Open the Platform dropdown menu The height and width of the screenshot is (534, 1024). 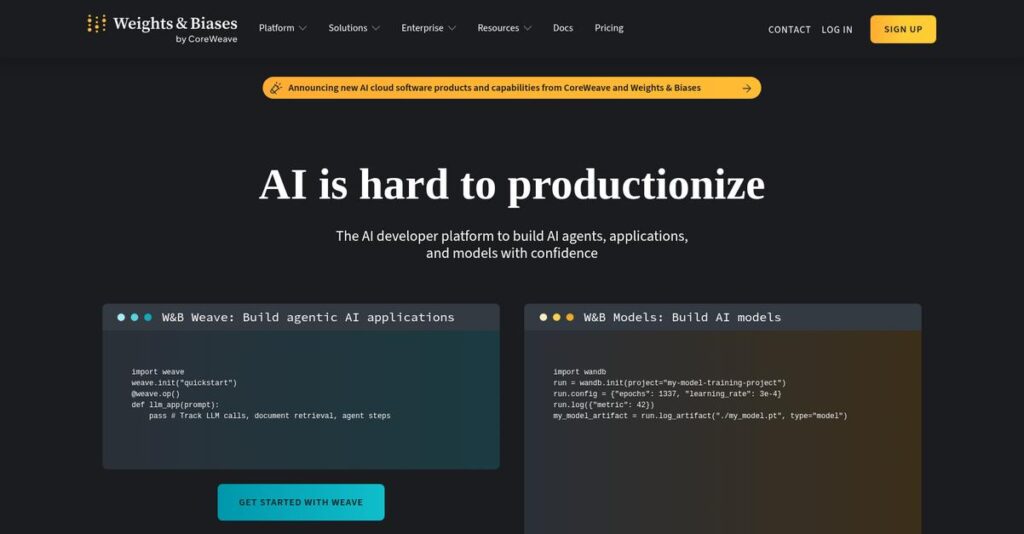pyautogui.click(x=282, y=28)
